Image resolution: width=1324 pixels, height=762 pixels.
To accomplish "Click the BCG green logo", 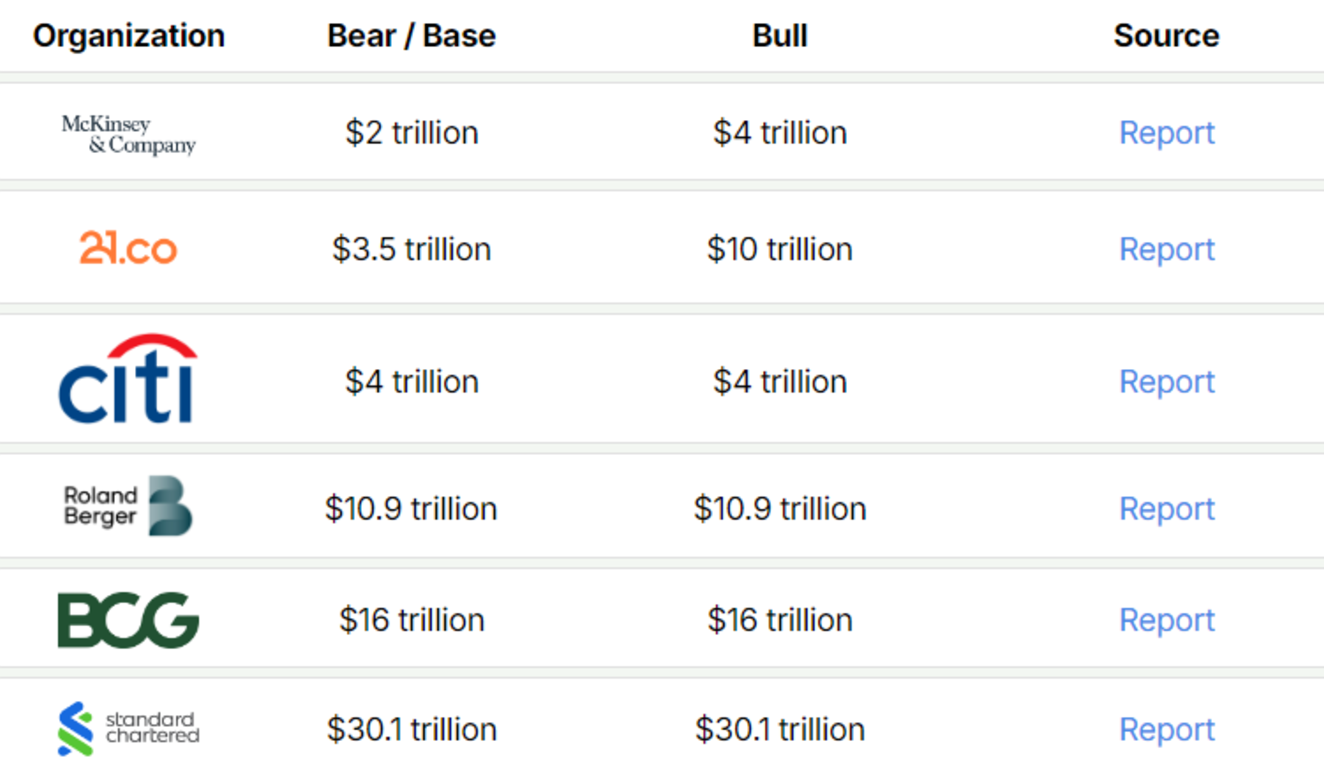I will (128, 620).
